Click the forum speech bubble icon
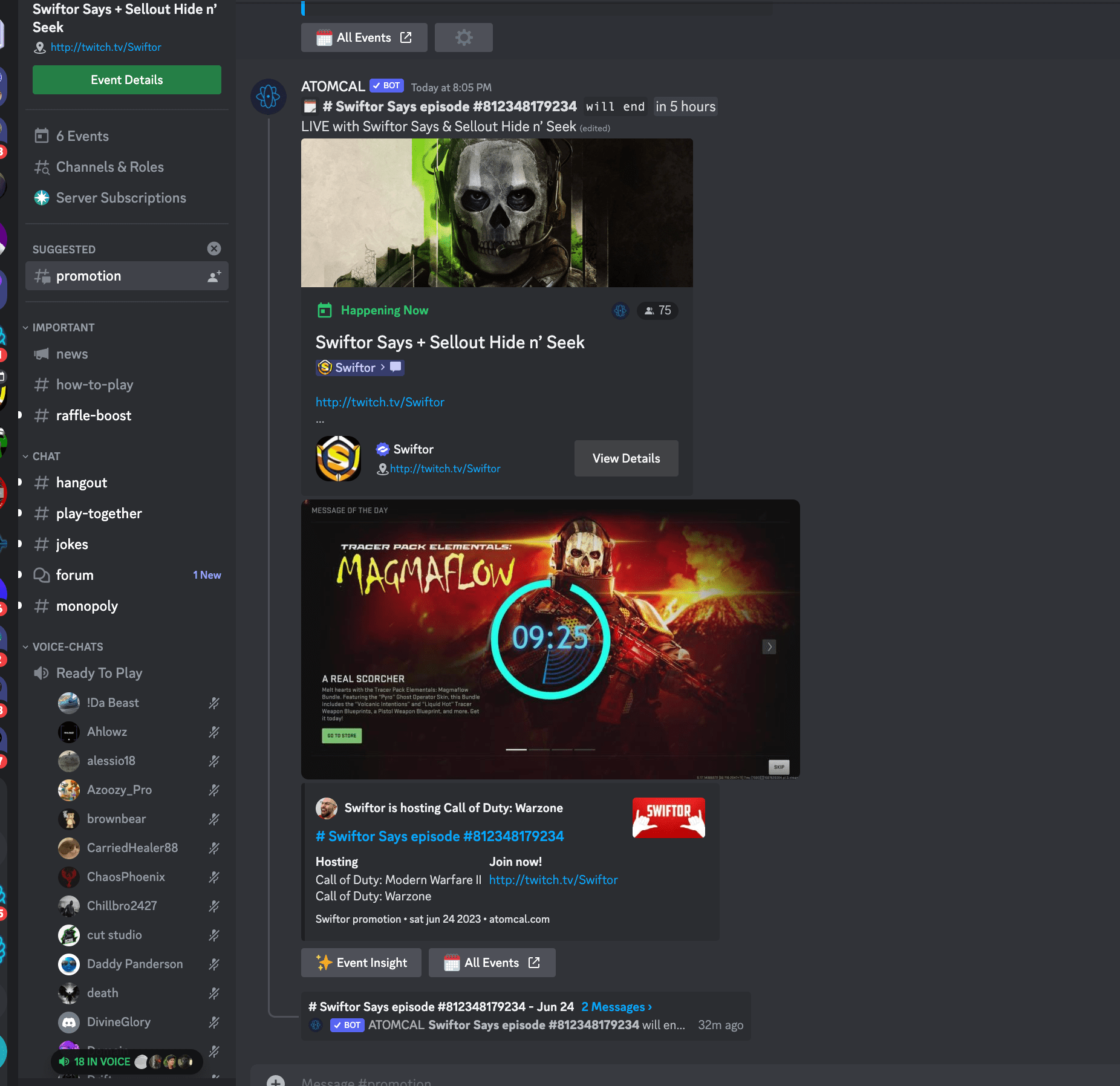 click(x=42, y=575)
